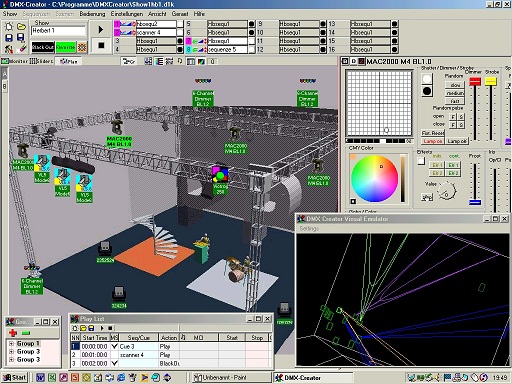Switch to the Monitor tab
This screenshot has height=384, width=512.
[x=14, y=61]
